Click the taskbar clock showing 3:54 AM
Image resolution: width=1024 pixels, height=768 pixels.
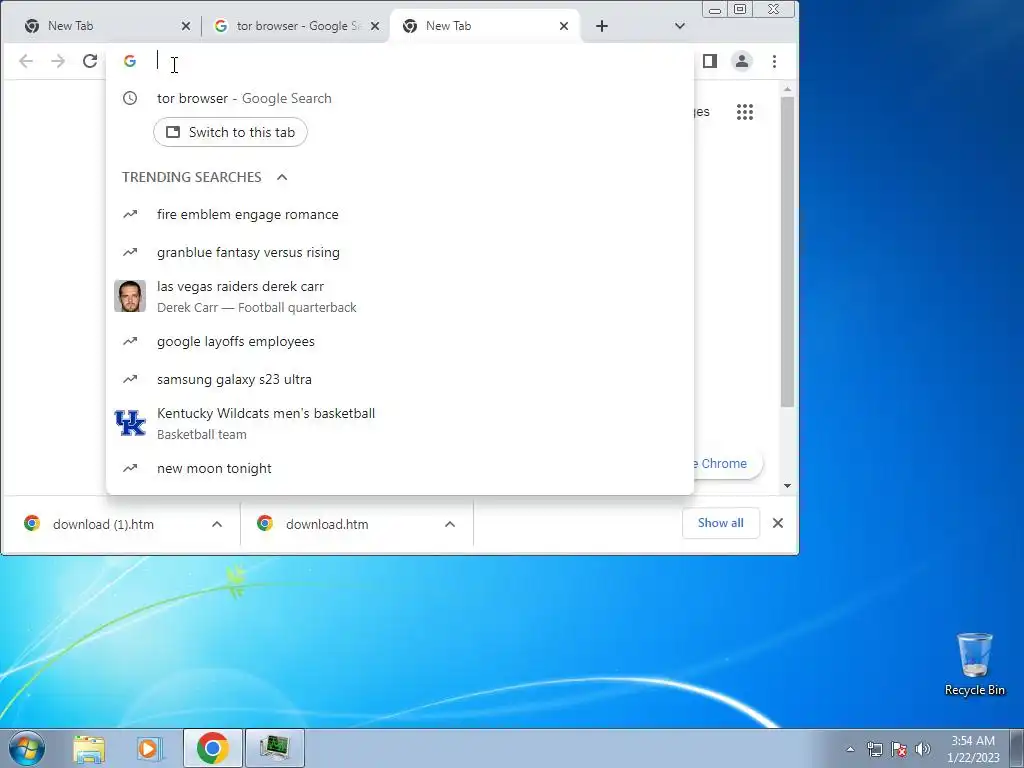click(x=973, y=749)
